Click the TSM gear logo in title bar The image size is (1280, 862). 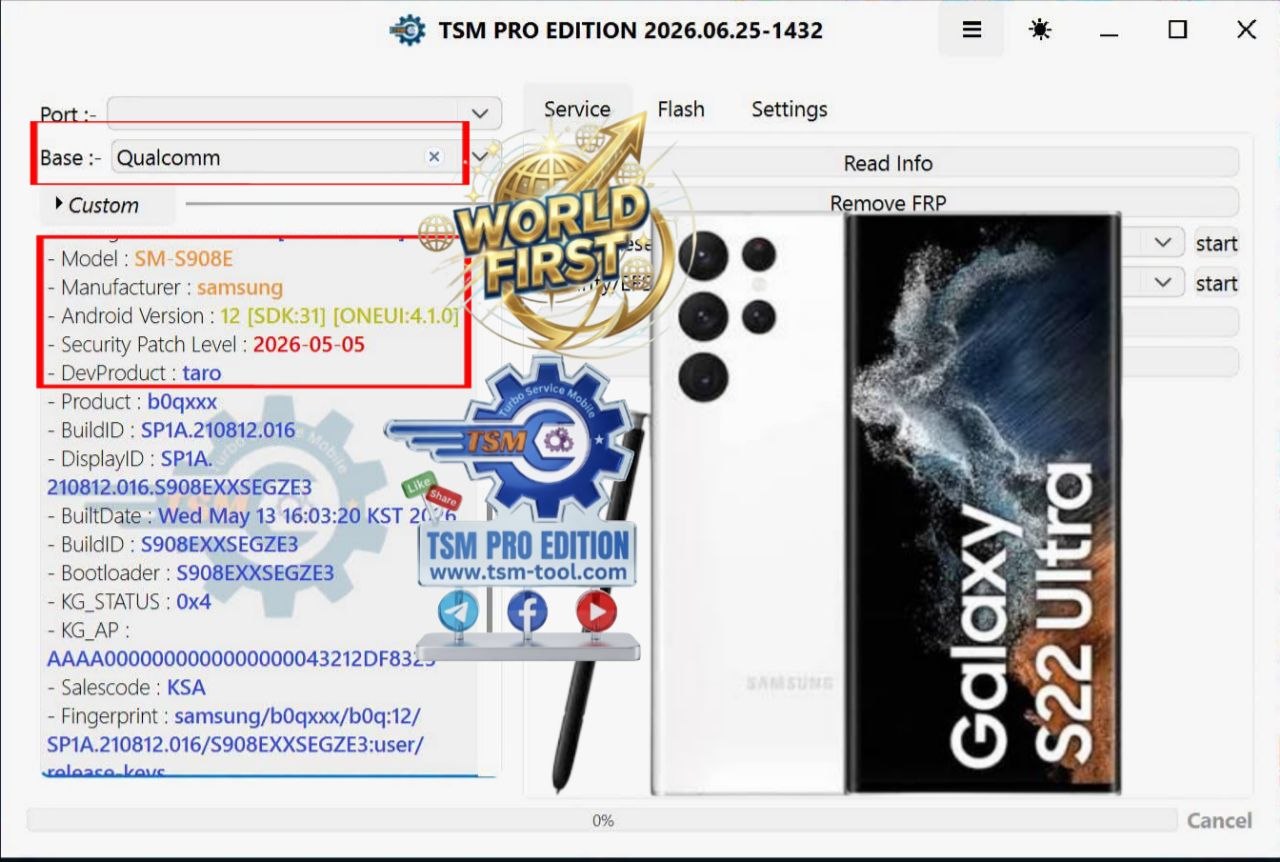(407, 30)
